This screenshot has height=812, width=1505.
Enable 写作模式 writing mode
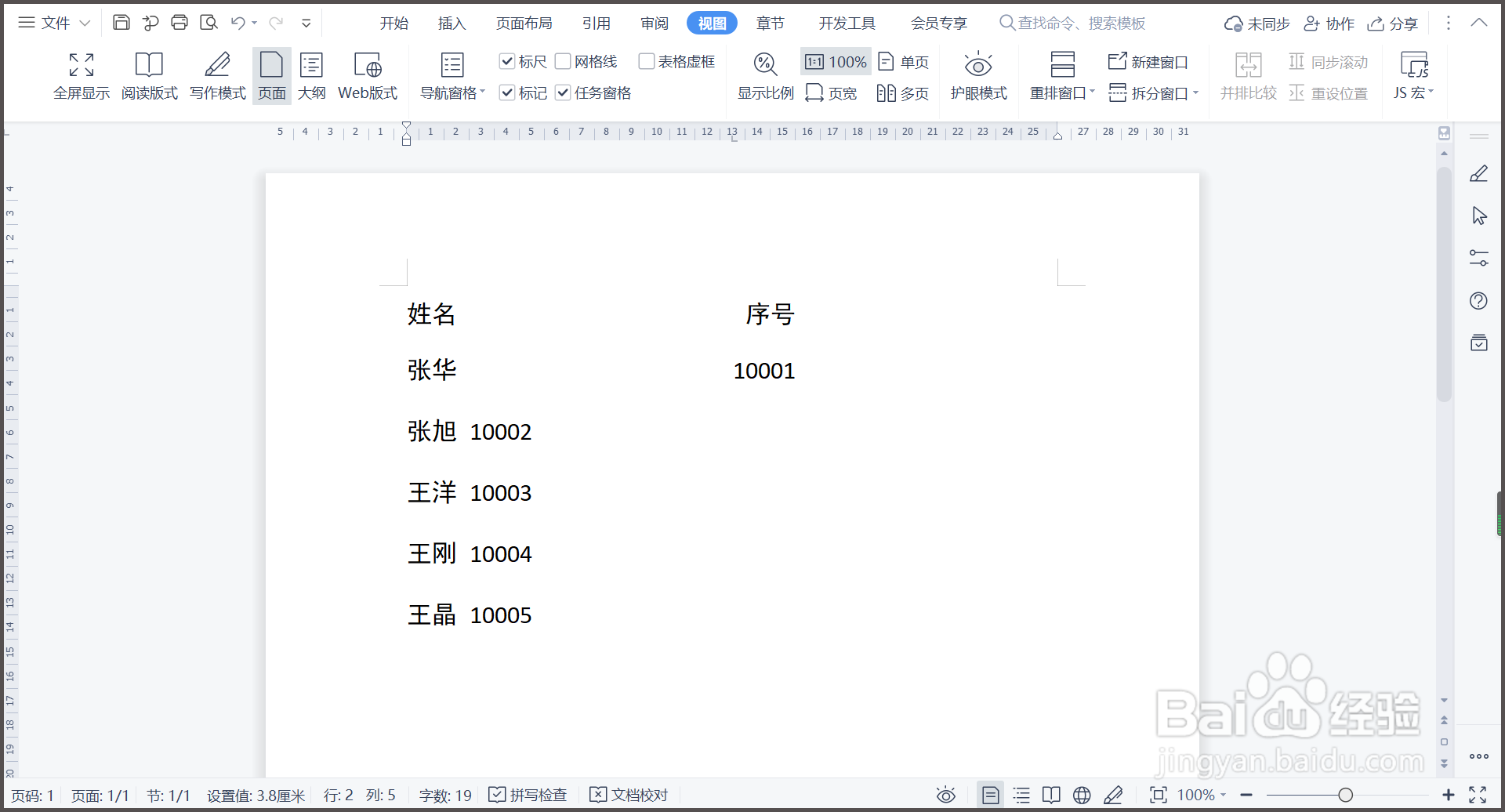pyautogui.click(x=216, y=74)
